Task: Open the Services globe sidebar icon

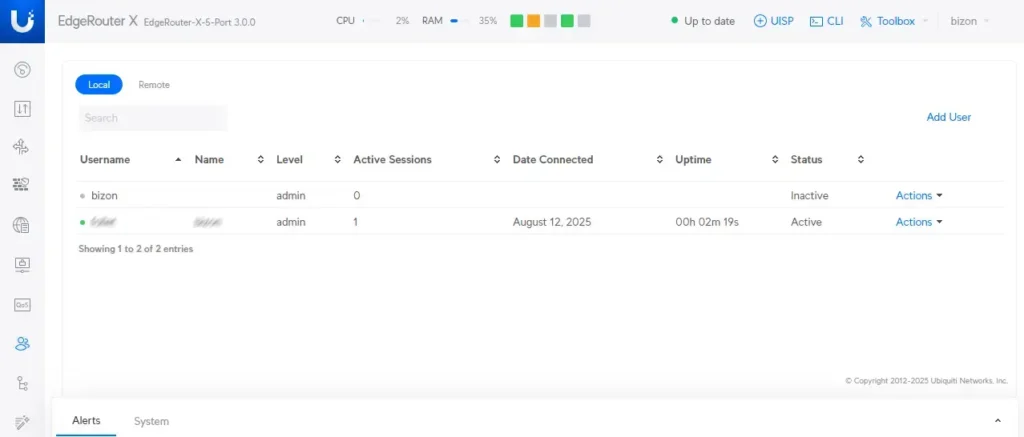Action: [x=22, y=226]
